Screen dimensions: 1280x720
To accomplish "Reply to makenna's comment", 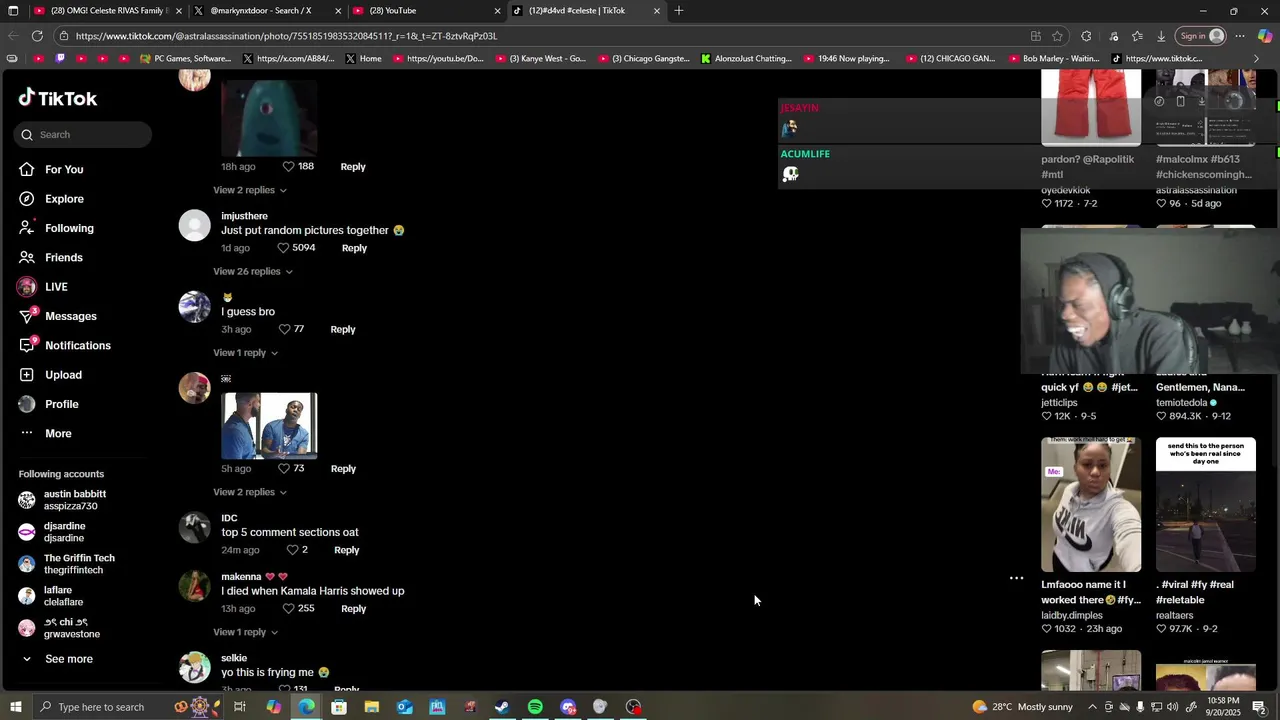I will 353,608.
